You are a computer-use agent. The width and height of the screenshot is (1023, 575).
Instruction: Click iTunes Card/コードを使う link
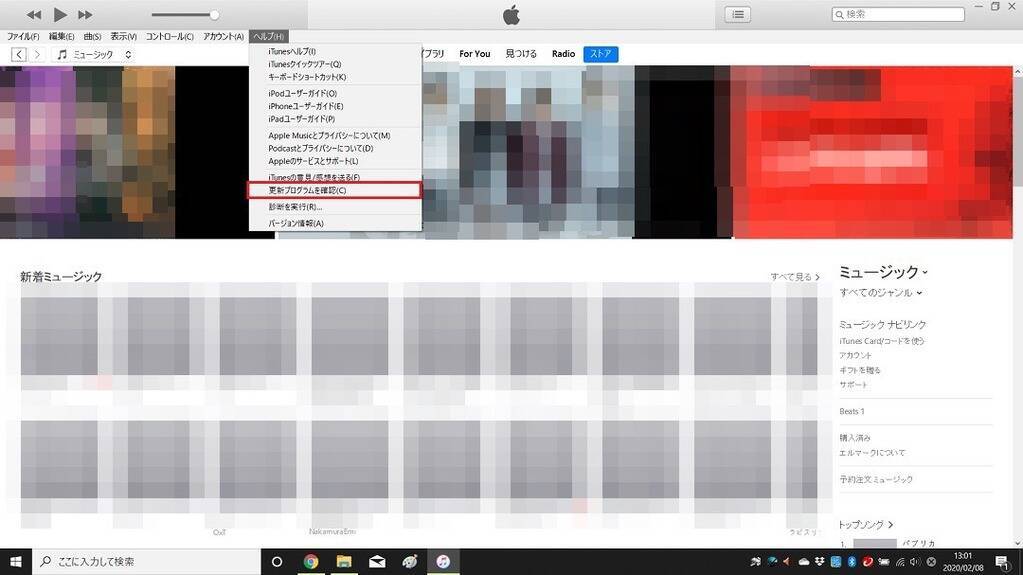click(x=881, y=341)
